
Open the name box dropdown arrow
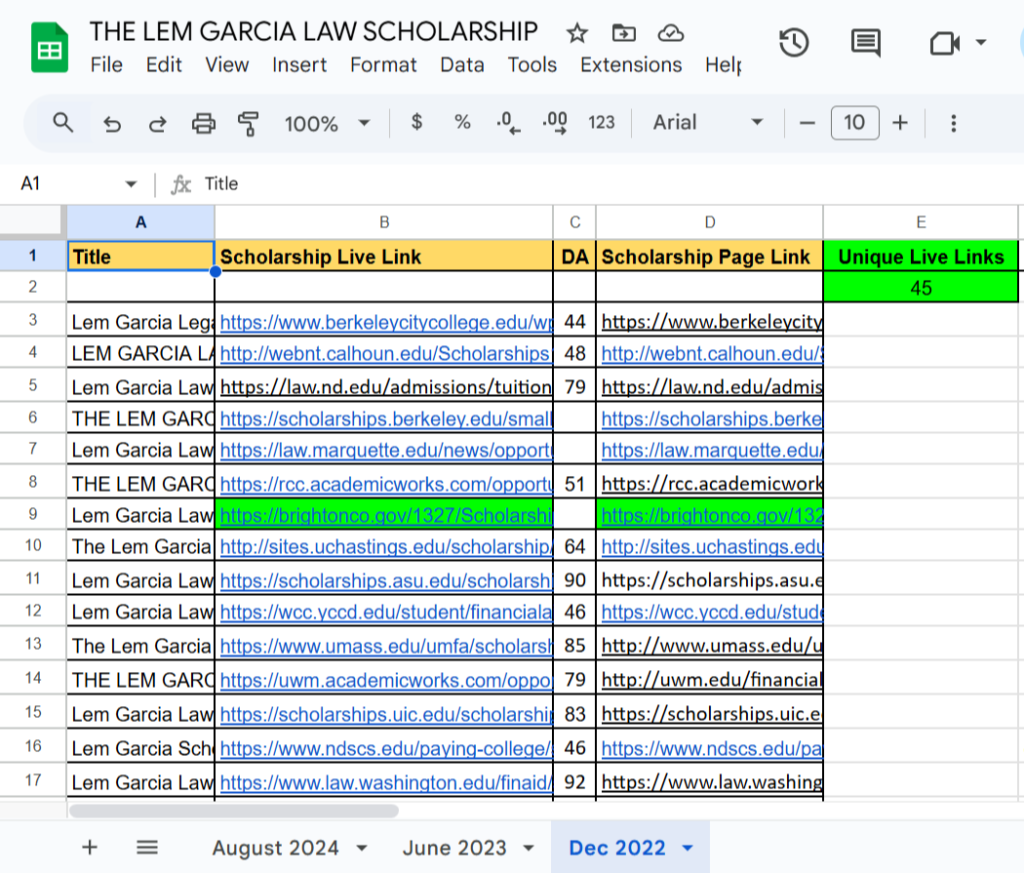pyautogui.click(x=131, y=184)
